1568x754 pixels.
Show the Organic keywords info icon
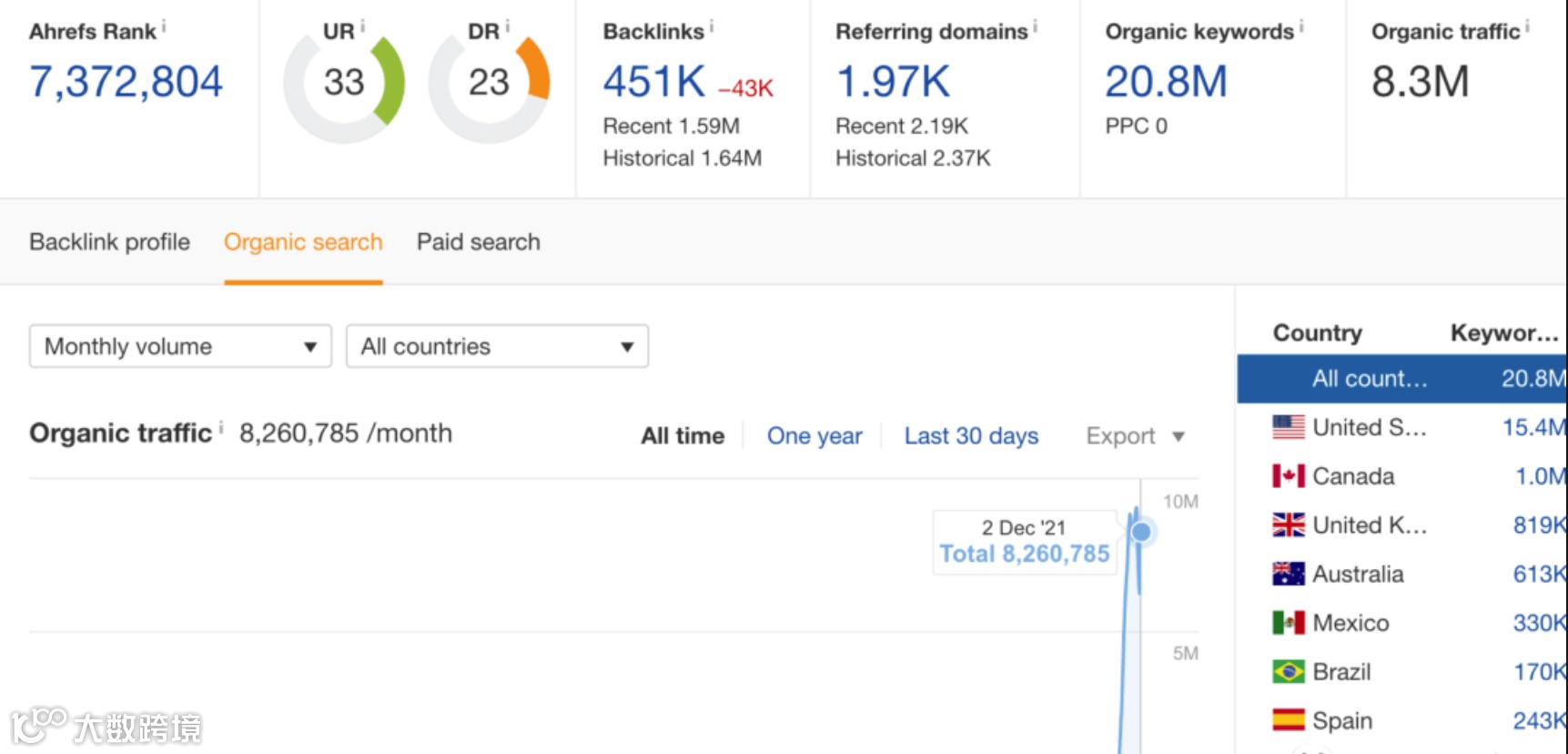(x=1301, y=27)
